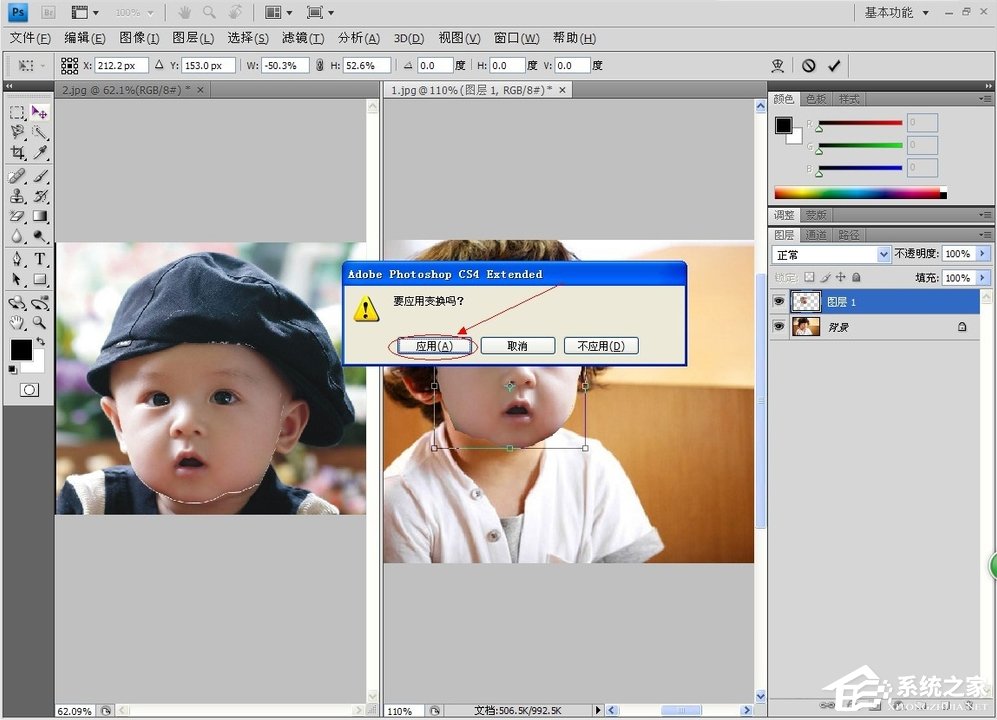Screen dimensions: 997x720
Task: Click the X position input field
Action: (121, 66)
